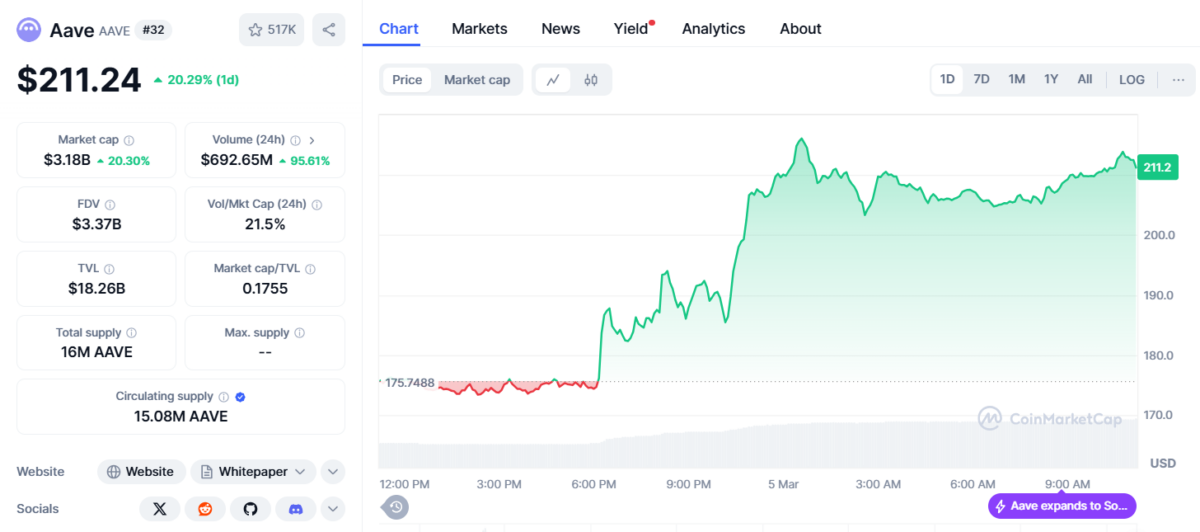Click the share icon button
This screenshot has width=1200, height=532.
(x=329, y=30)
